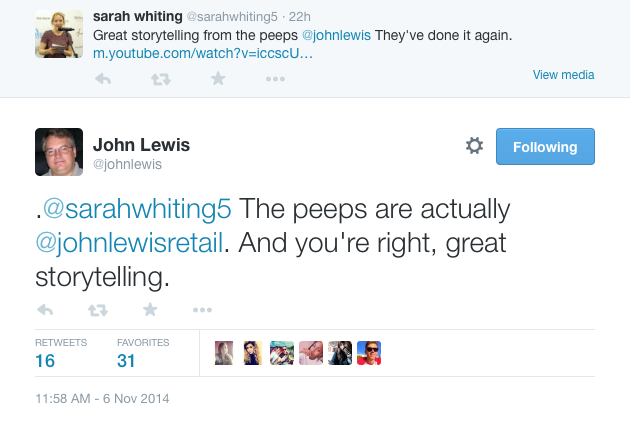Open the @sarahwhiting5 mention in main tweet

[x=138, y=209]
